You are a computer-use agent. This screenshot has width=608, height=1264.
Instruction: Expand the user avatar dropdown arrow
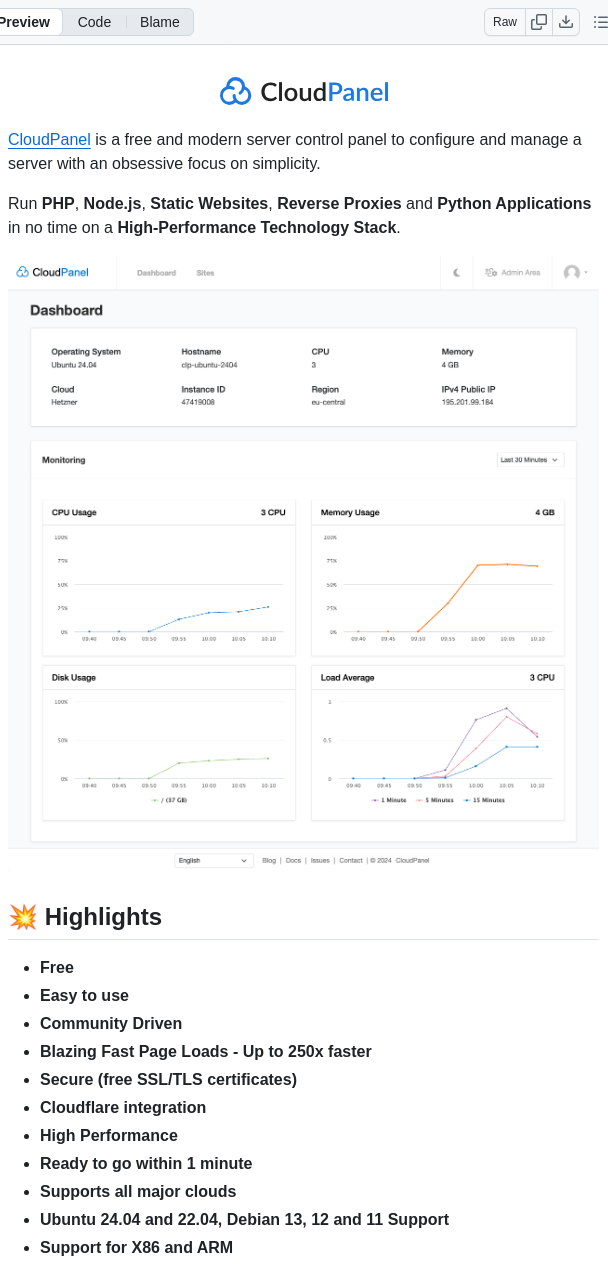[587, 272]
